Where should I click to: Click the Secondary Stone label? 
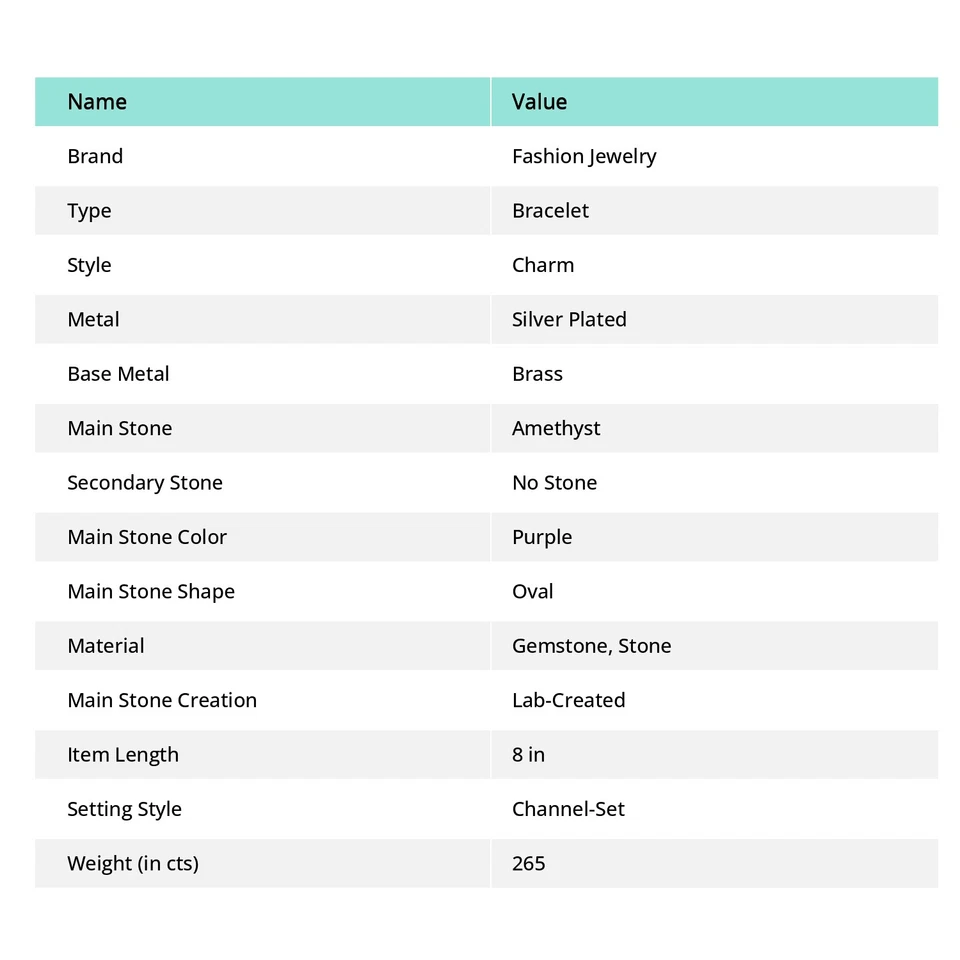tap(145, 483)
